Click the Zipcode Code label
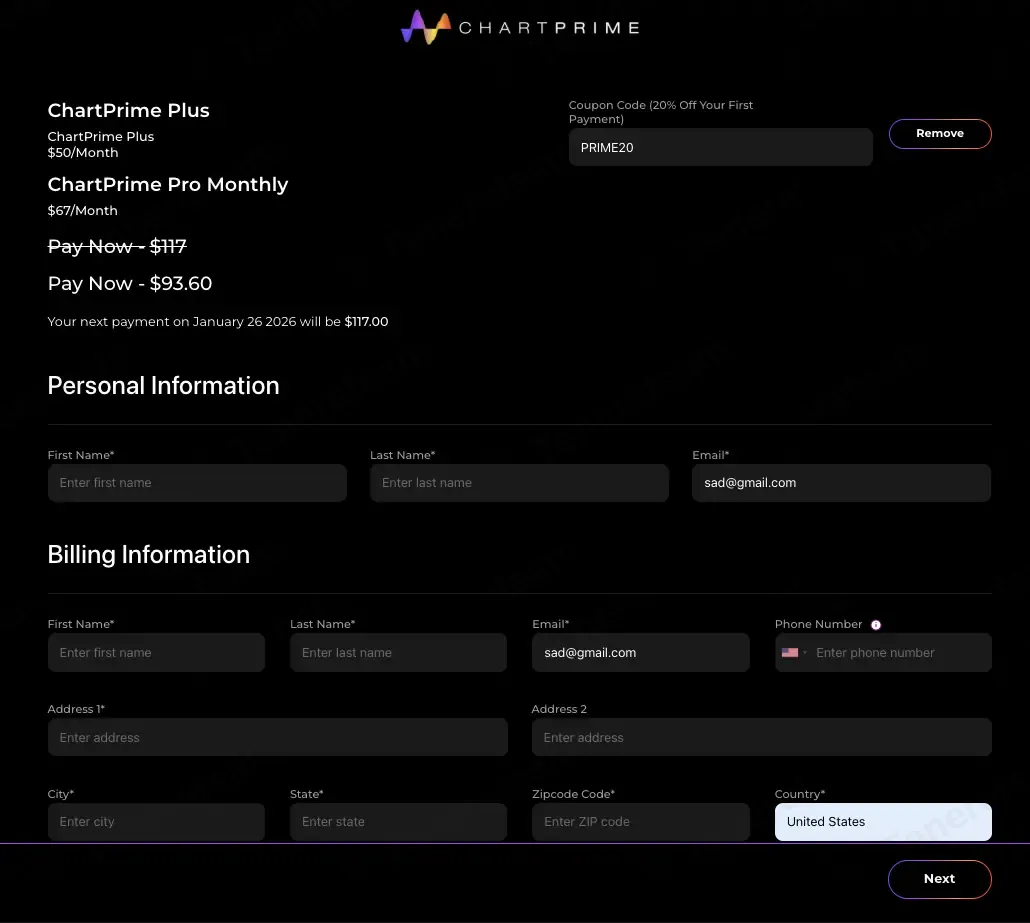The width and height of the screenshot is (1030, 923). 573,794
